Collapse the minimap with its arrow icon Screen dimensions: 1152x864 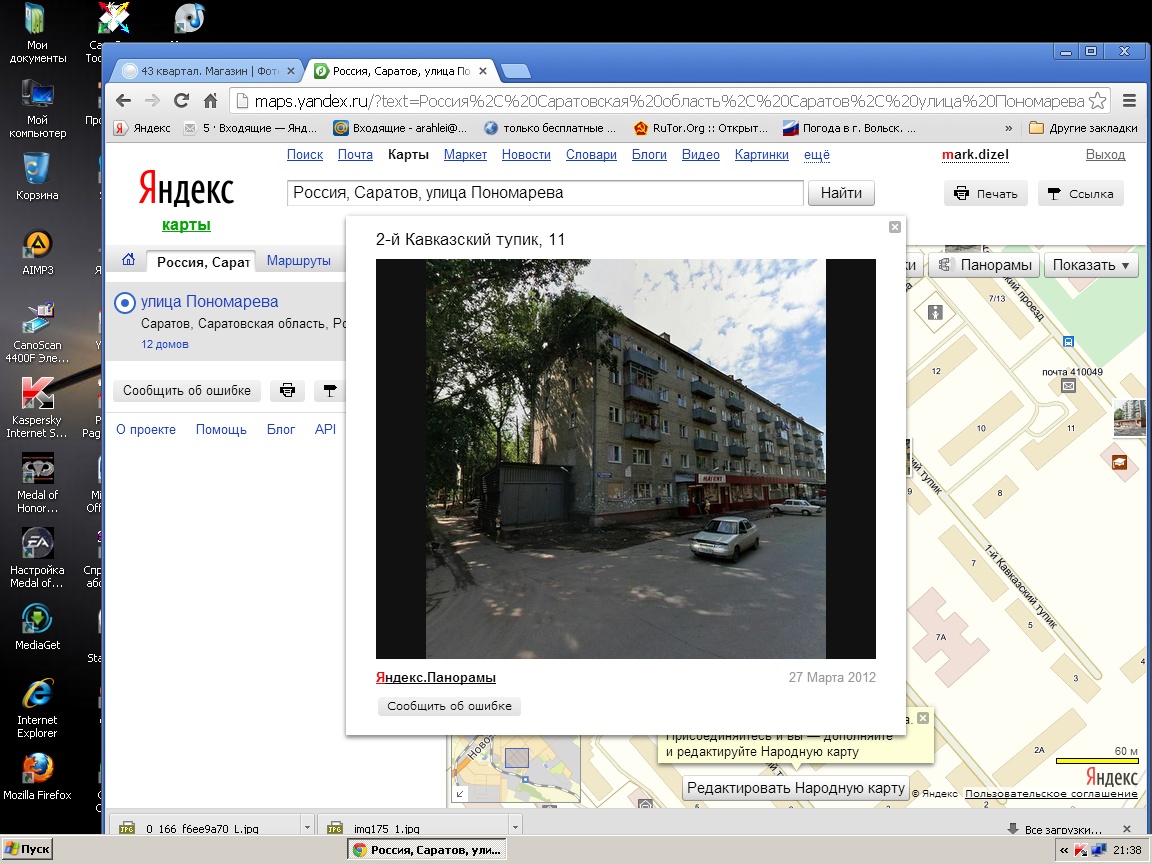(460, 794)
